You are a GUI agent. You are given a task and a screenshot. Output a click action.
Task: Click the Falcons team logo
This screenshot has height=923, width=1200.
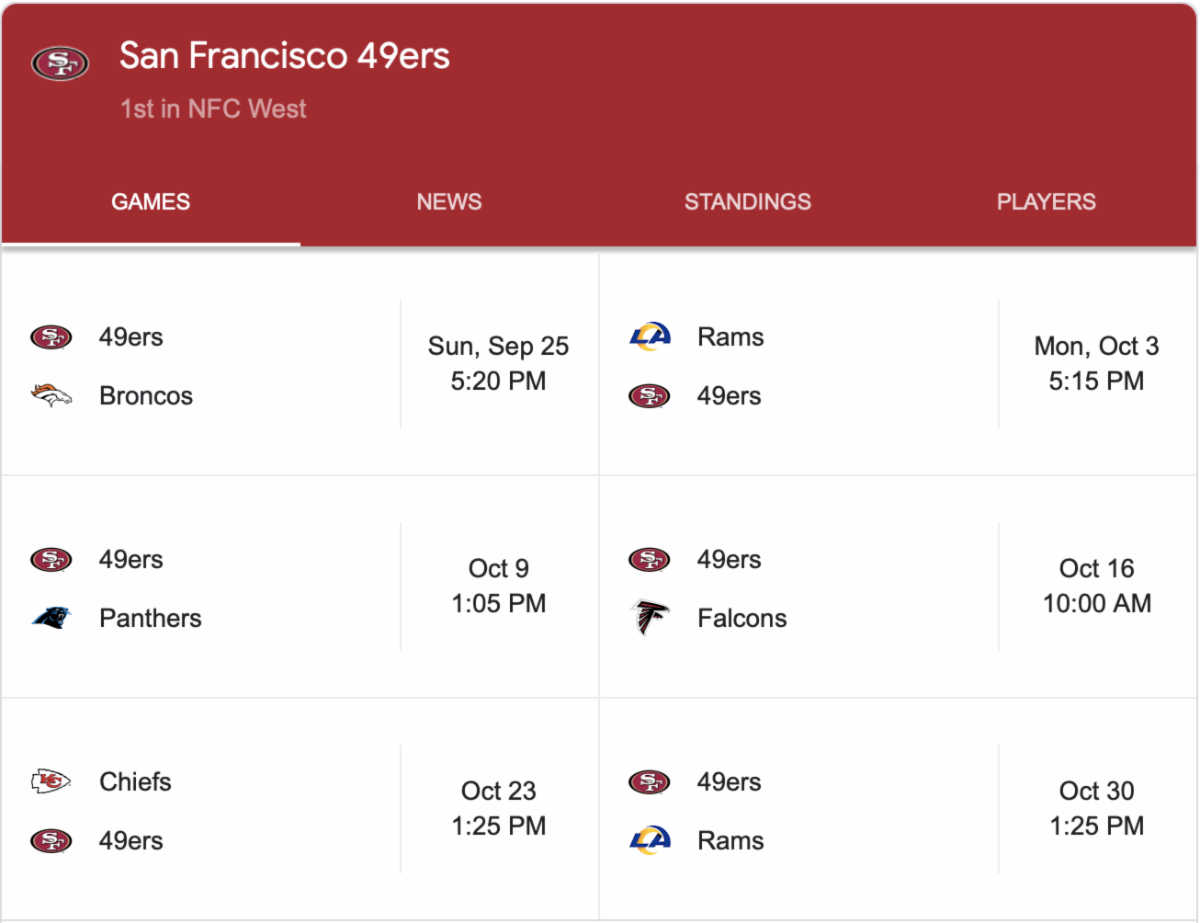(x=650, y=618)
